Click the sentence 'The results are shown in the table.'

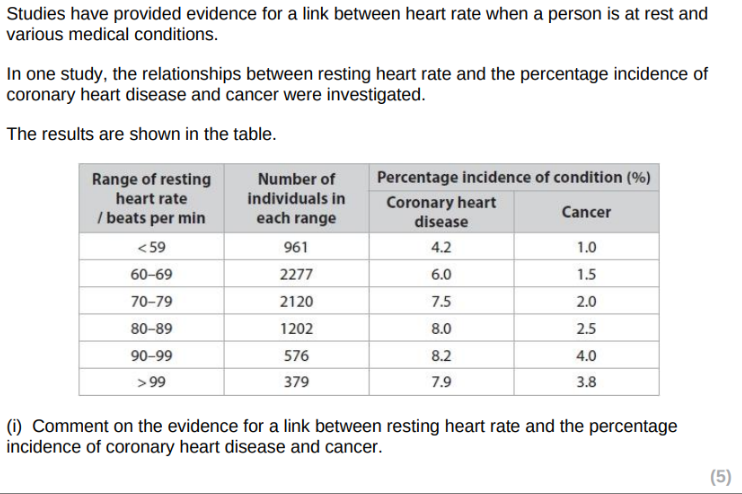141,134
